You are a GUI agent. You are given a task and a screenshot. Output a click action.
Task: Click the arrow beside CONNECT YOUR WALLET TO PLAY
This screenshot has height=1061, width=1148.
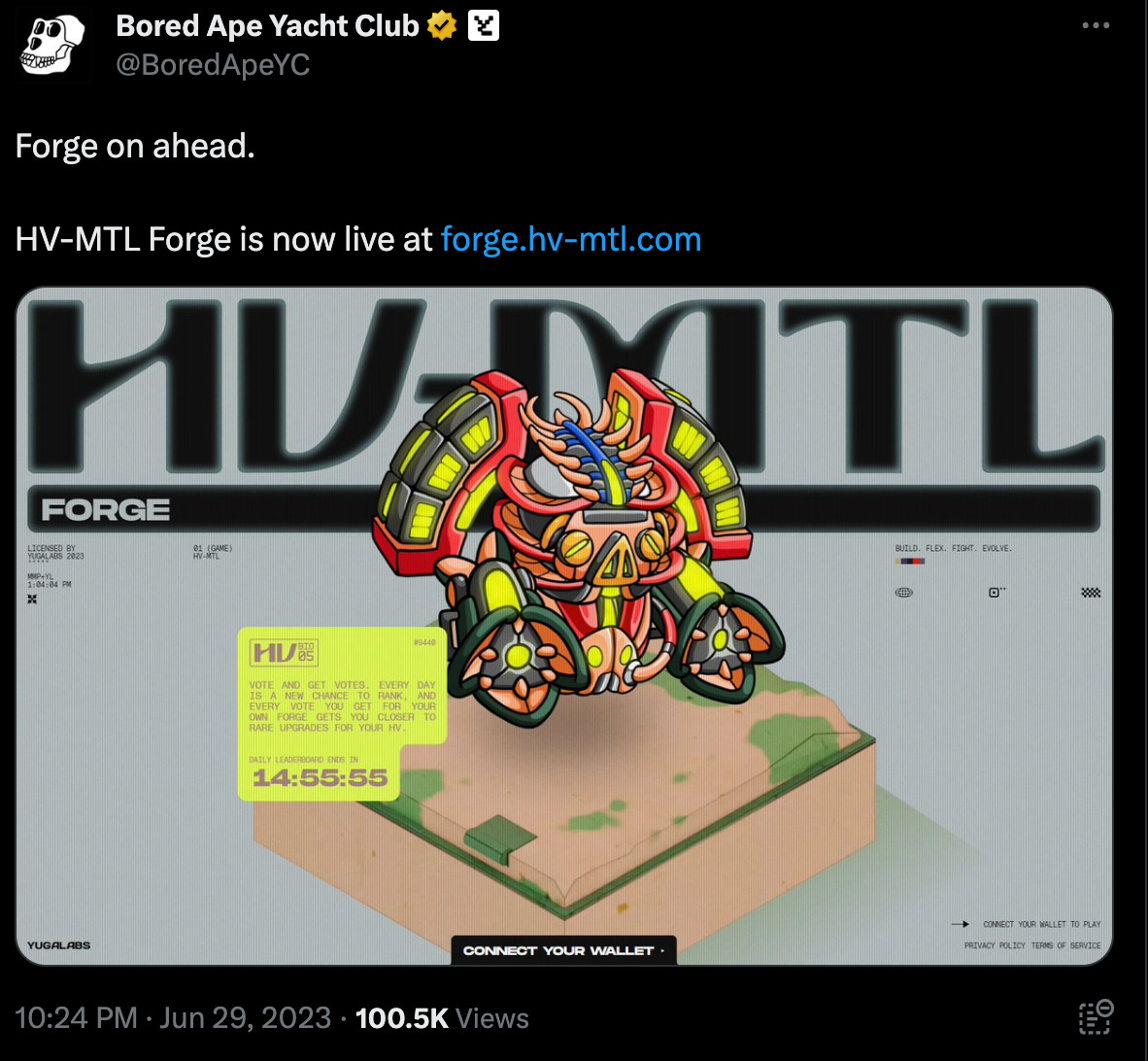960,924
